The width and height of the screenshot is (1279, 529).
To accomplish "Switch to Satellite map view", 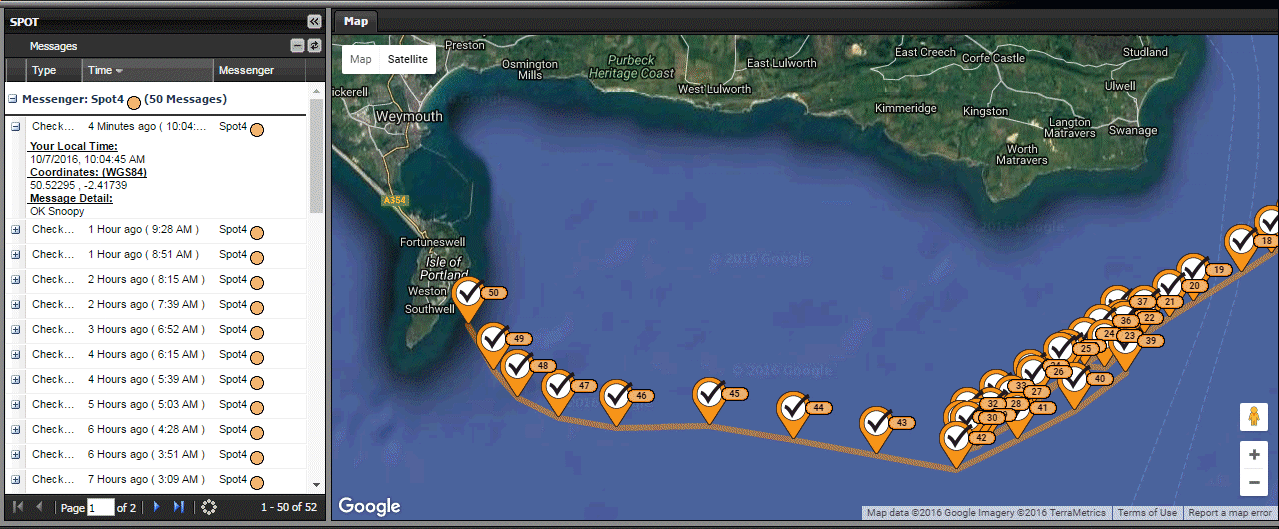I will [408, 59].
